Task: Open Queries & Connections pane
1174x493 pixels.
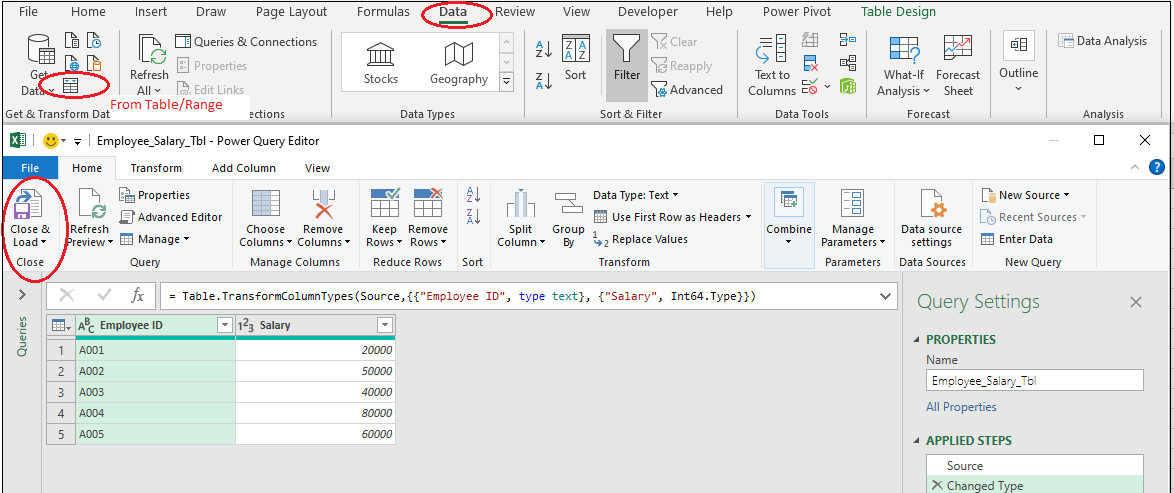Action: 246,42
